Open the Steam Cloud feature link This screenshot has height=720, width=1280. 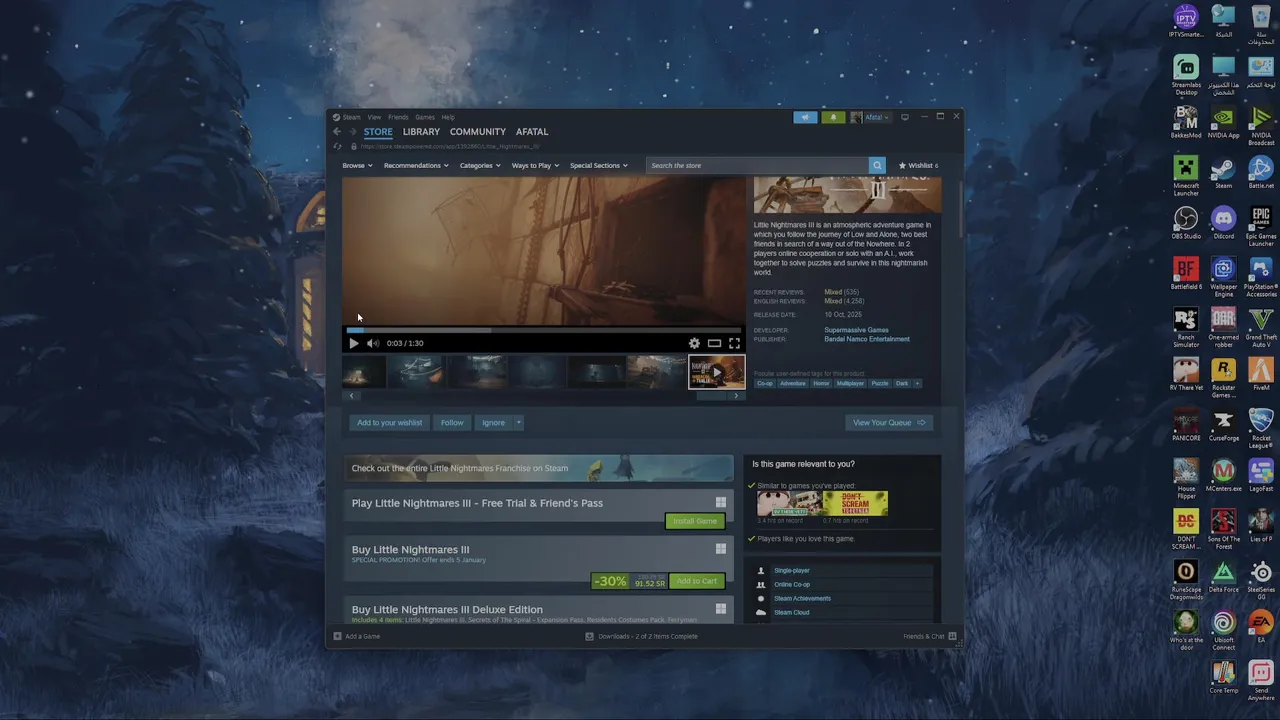(791, 612)
